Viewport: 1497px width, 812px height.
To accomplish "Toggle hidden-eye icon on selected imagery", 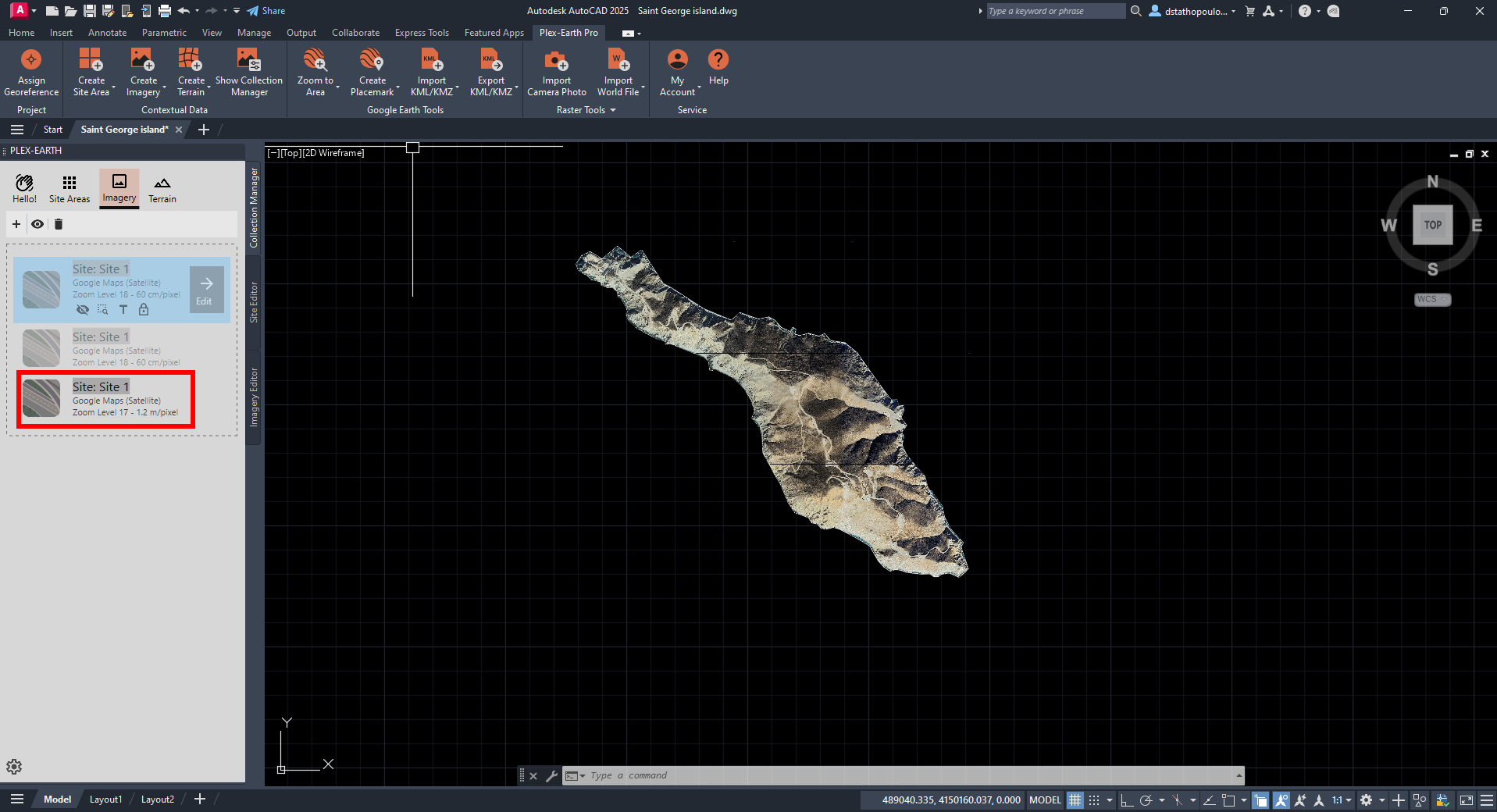I will [x=82, y=310].
